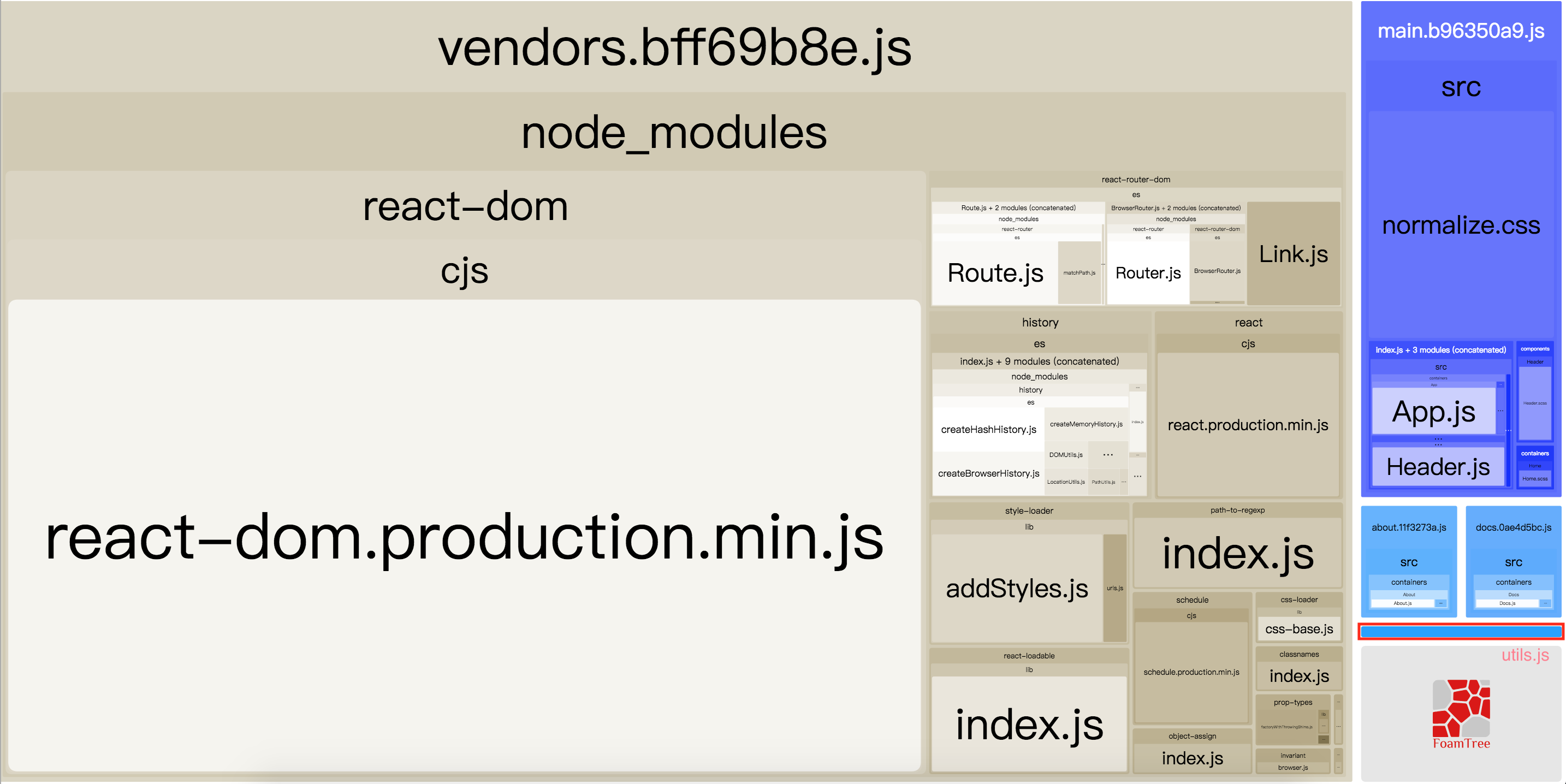Select the css-loader package header
Viewport: 1566px width, 784px height.
pos(1298,599)
